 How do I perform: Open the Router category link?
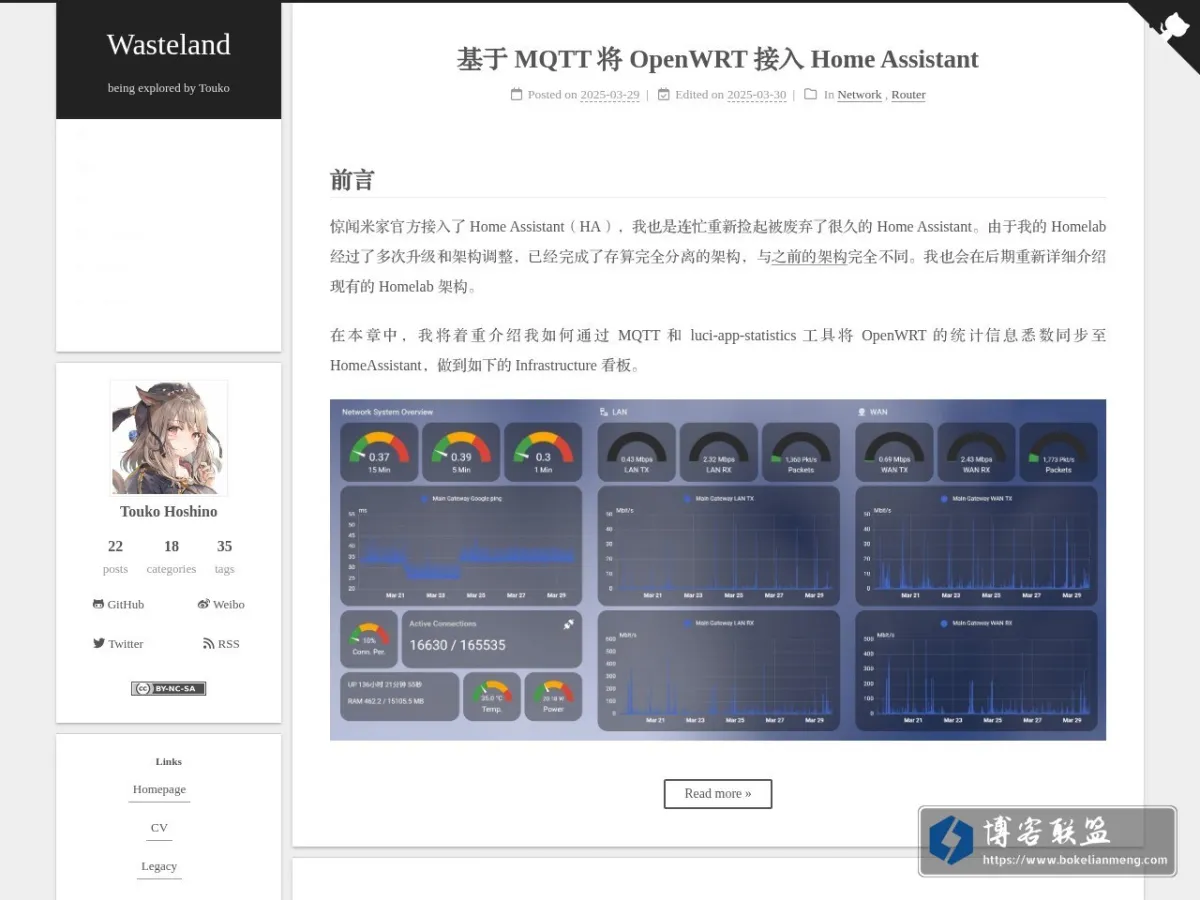click(x=908, y=95)
